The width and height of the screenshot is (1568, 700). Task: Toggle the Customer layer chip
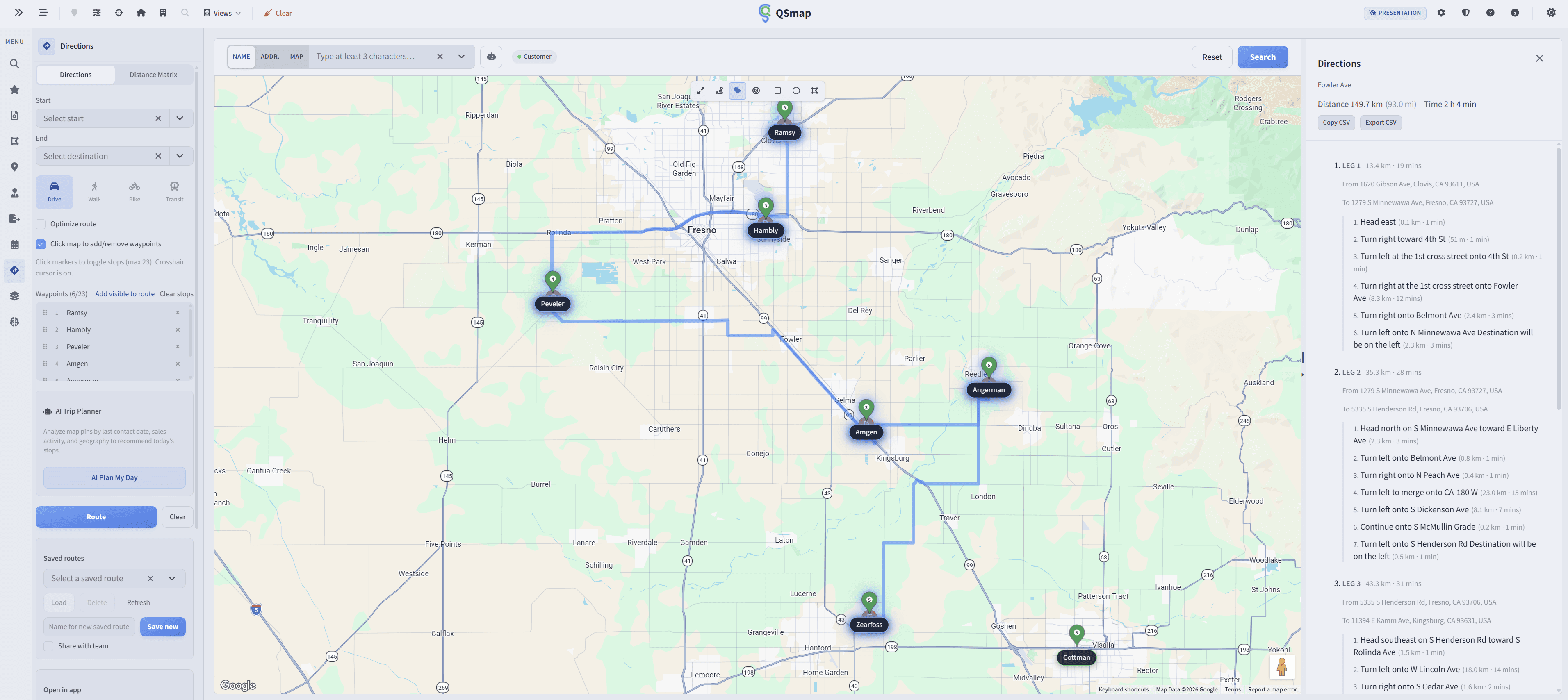tap(534, 57)
